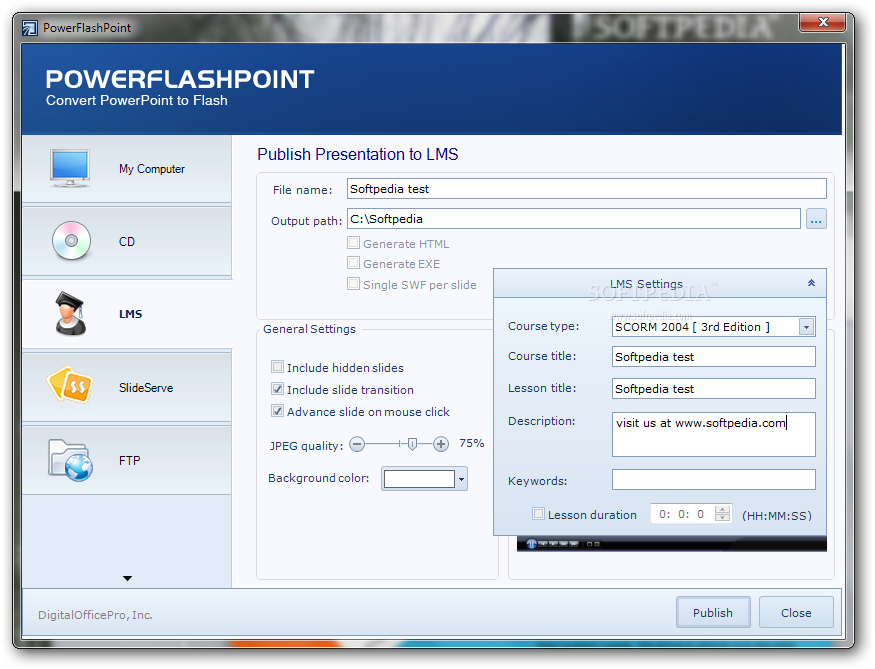Click the File name input field

586,189
